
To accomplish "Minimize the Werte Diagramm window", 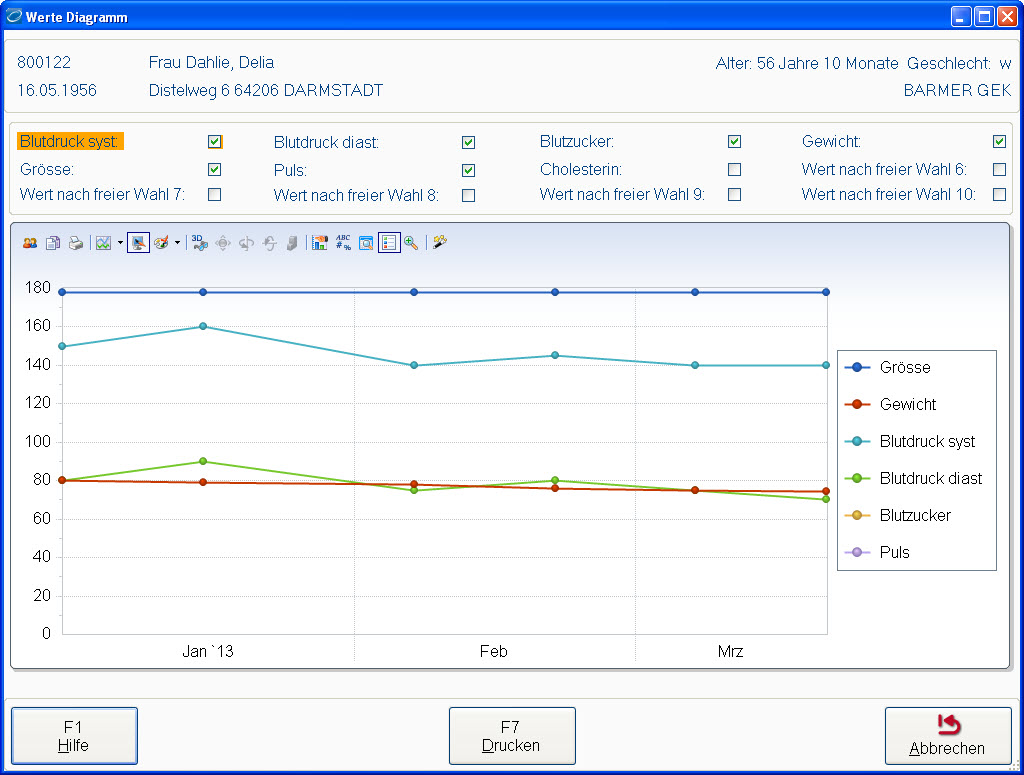I will [x=961, y=16].
